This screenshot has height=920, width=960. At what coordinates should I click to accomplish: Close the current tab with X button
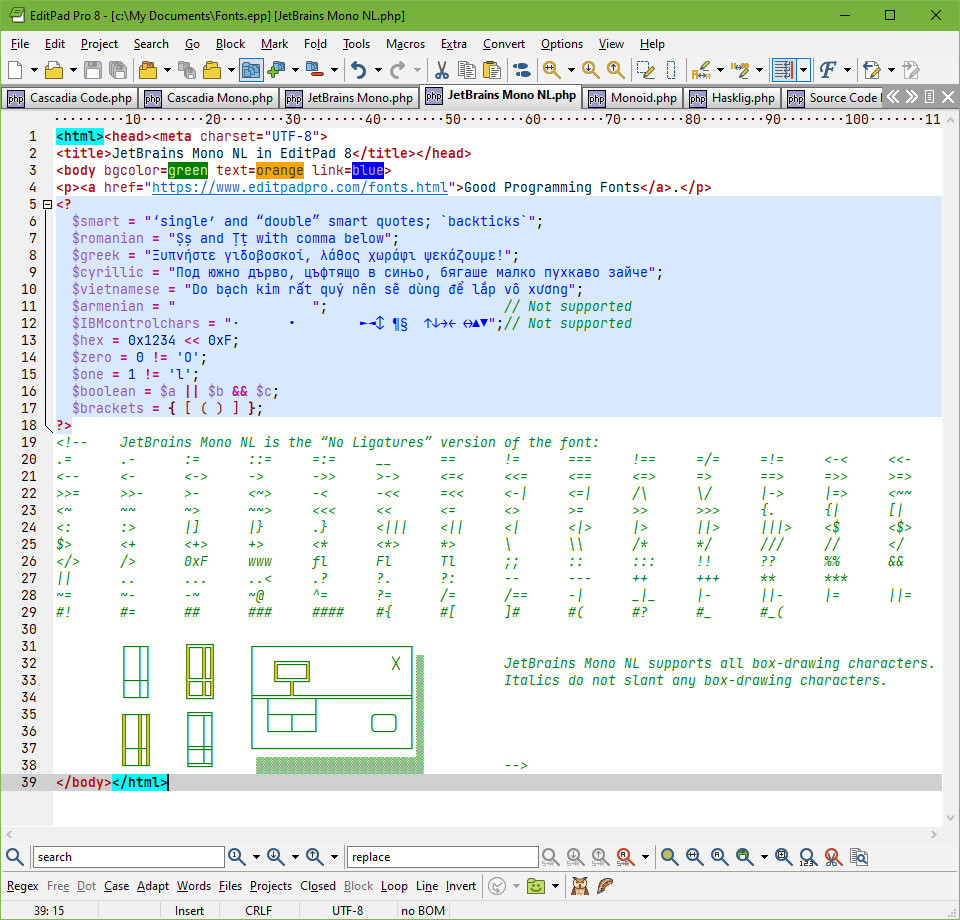coord(948,97)
